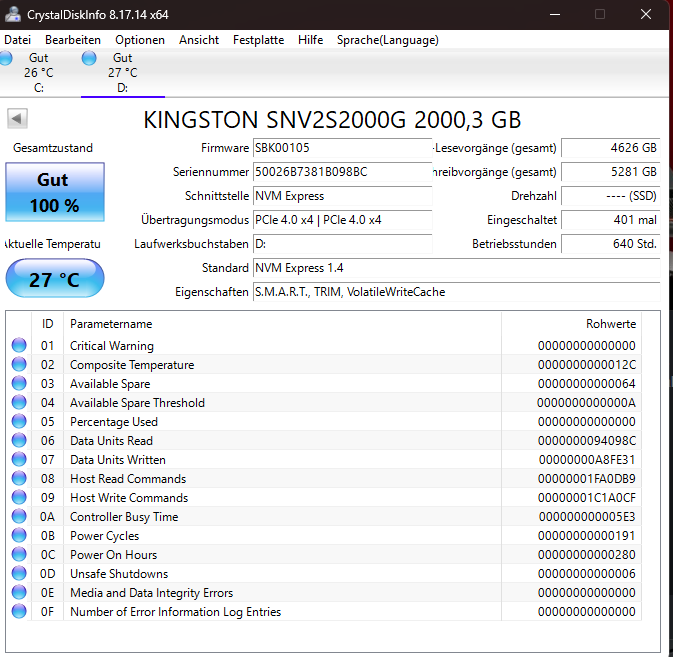Click the drive title KINGSTON SNV2S2000G
This screenshot has width=673, height=657.
pyautogui.click(x=332, y=120)
